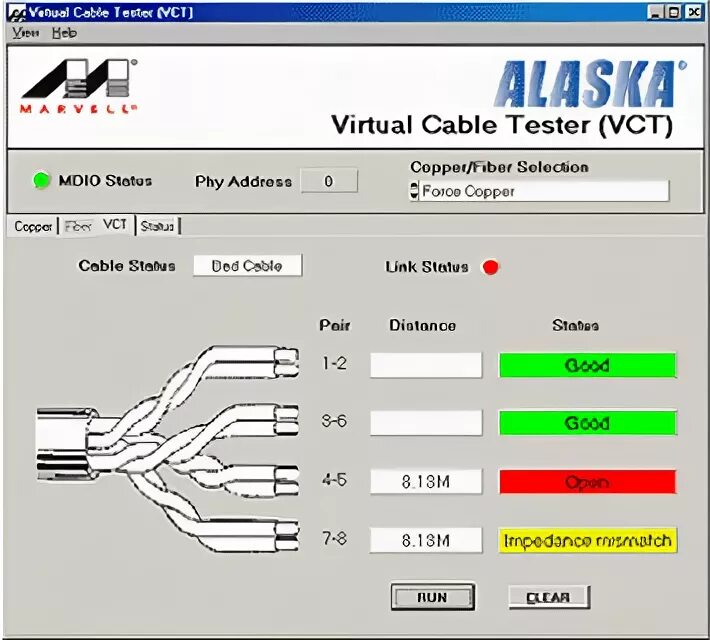Click the twisted pair cable illustration
This screenshot has width=710, height=640.
pos(168,449)
